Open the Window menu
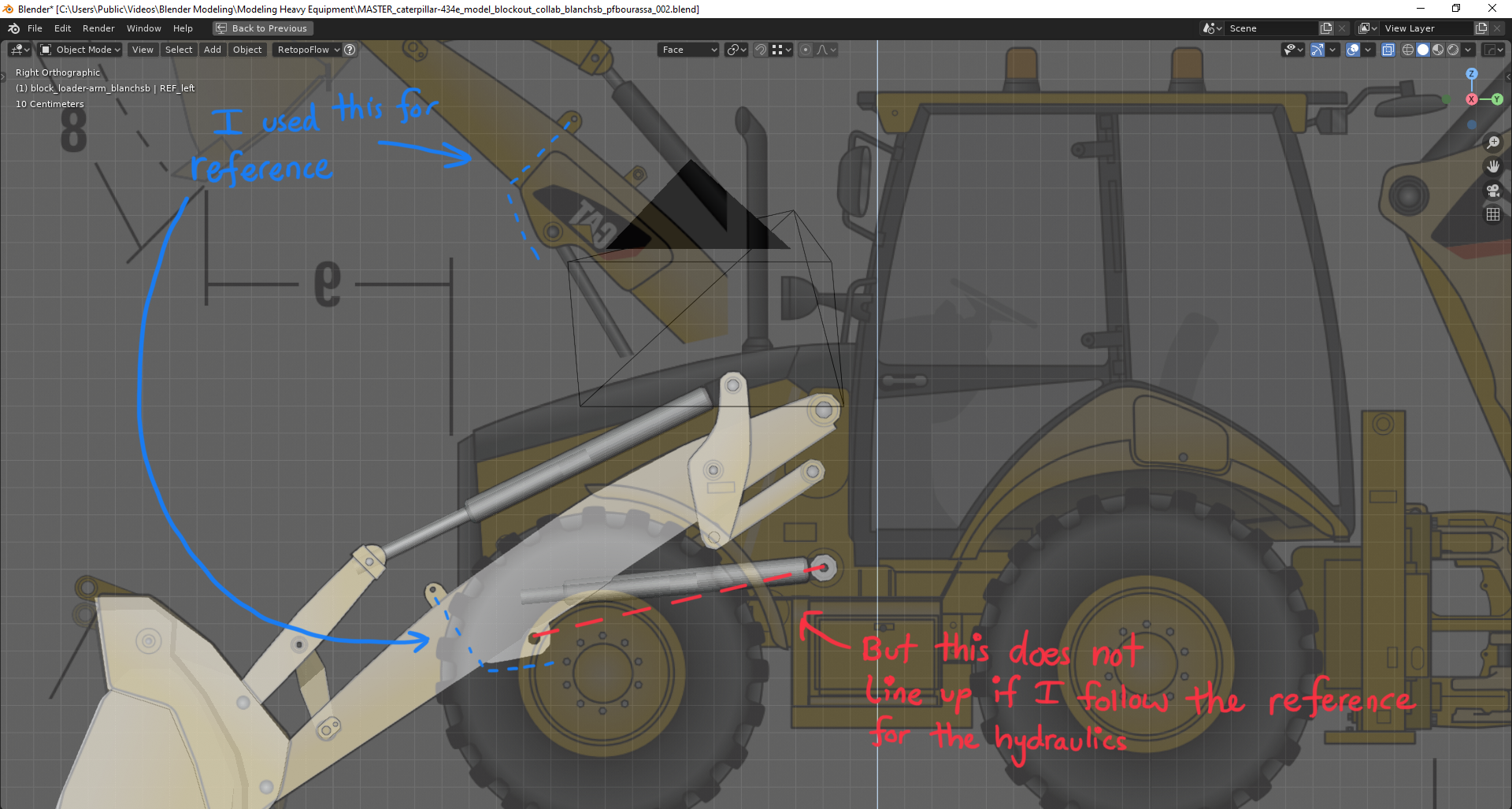Image resolution: width=1512 pixels, height=809 pixels. coord(144,28)
